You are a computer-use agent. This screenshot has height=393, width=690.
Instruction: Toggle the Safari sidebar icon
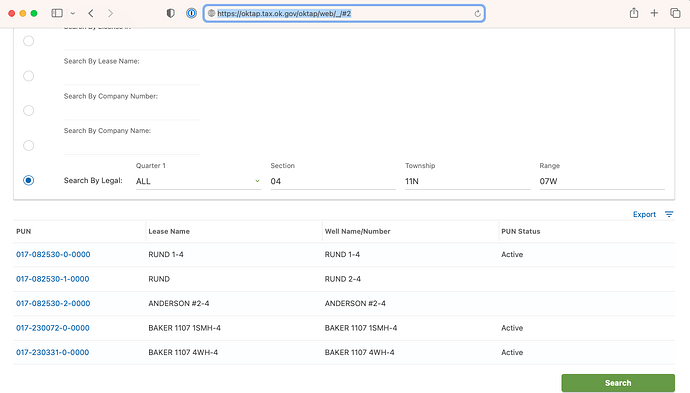(x=57, y=13)
